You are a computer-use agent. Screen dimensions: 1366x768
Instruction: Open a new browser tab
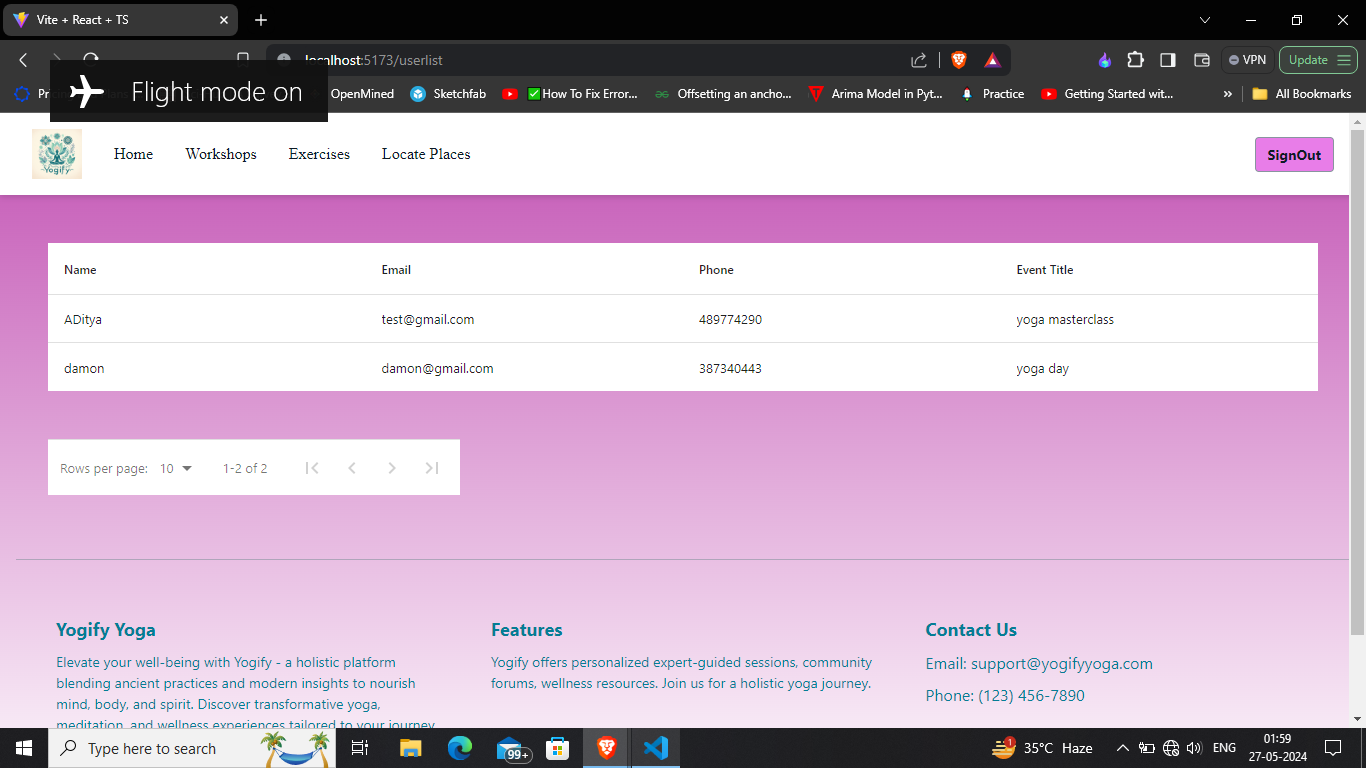click(x=261, y=20)
